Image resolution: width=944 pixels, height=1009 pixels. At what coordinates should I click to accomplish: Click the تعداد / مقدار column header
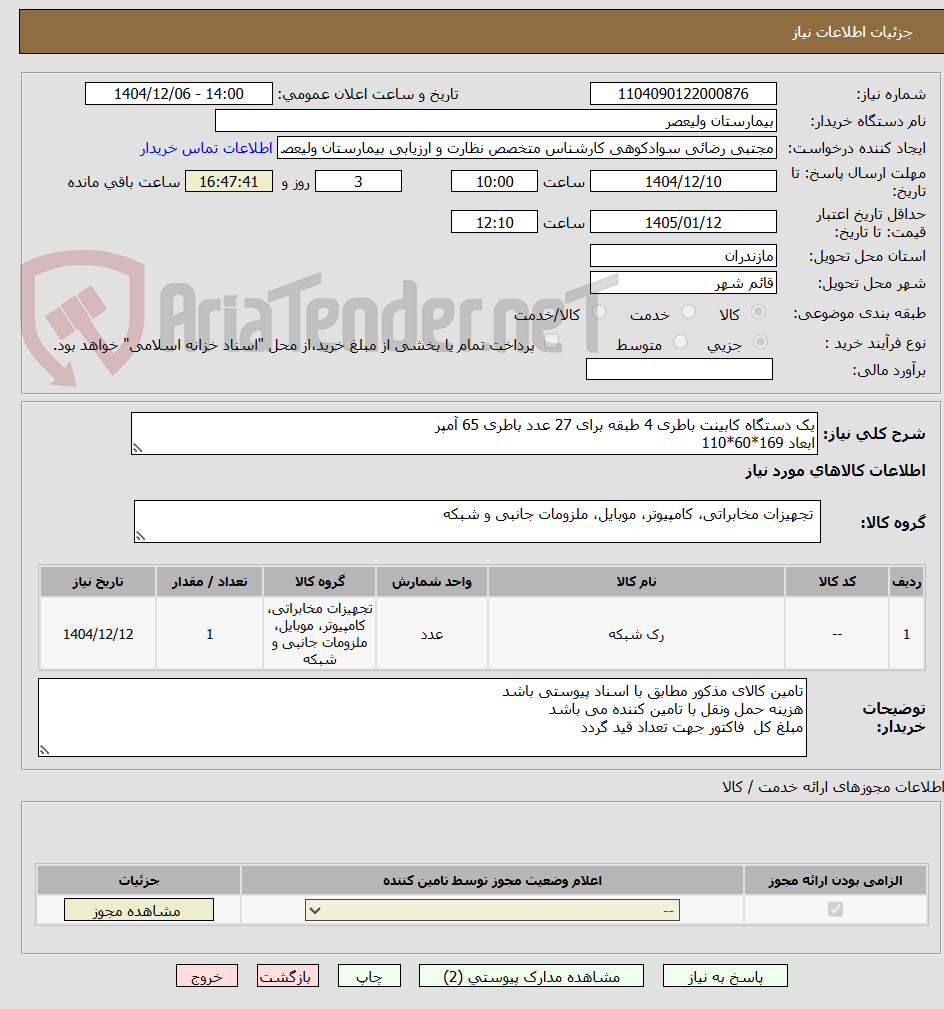209,582
